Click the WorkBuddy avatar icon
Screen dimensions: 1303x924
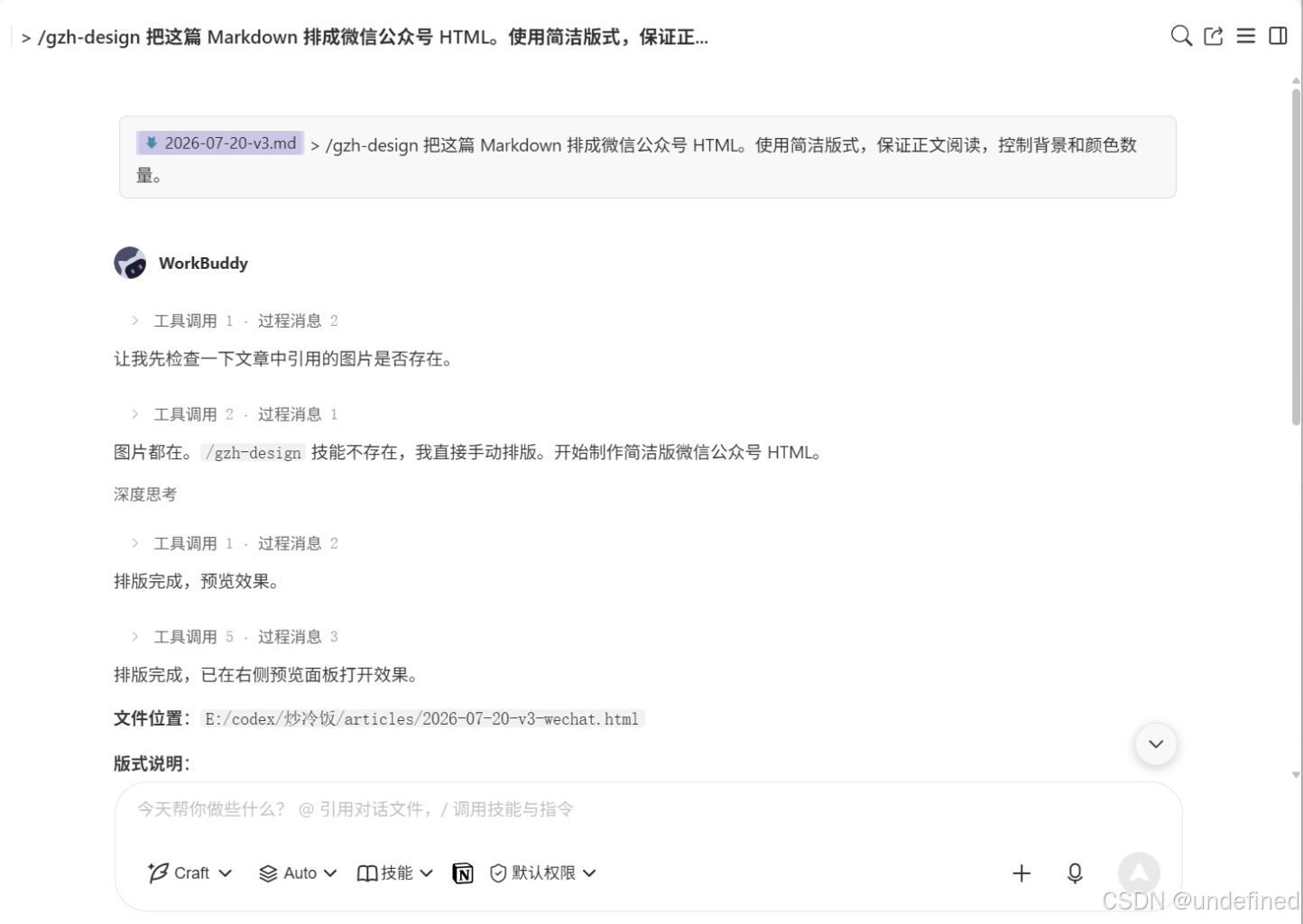click(x=130, y=263)
